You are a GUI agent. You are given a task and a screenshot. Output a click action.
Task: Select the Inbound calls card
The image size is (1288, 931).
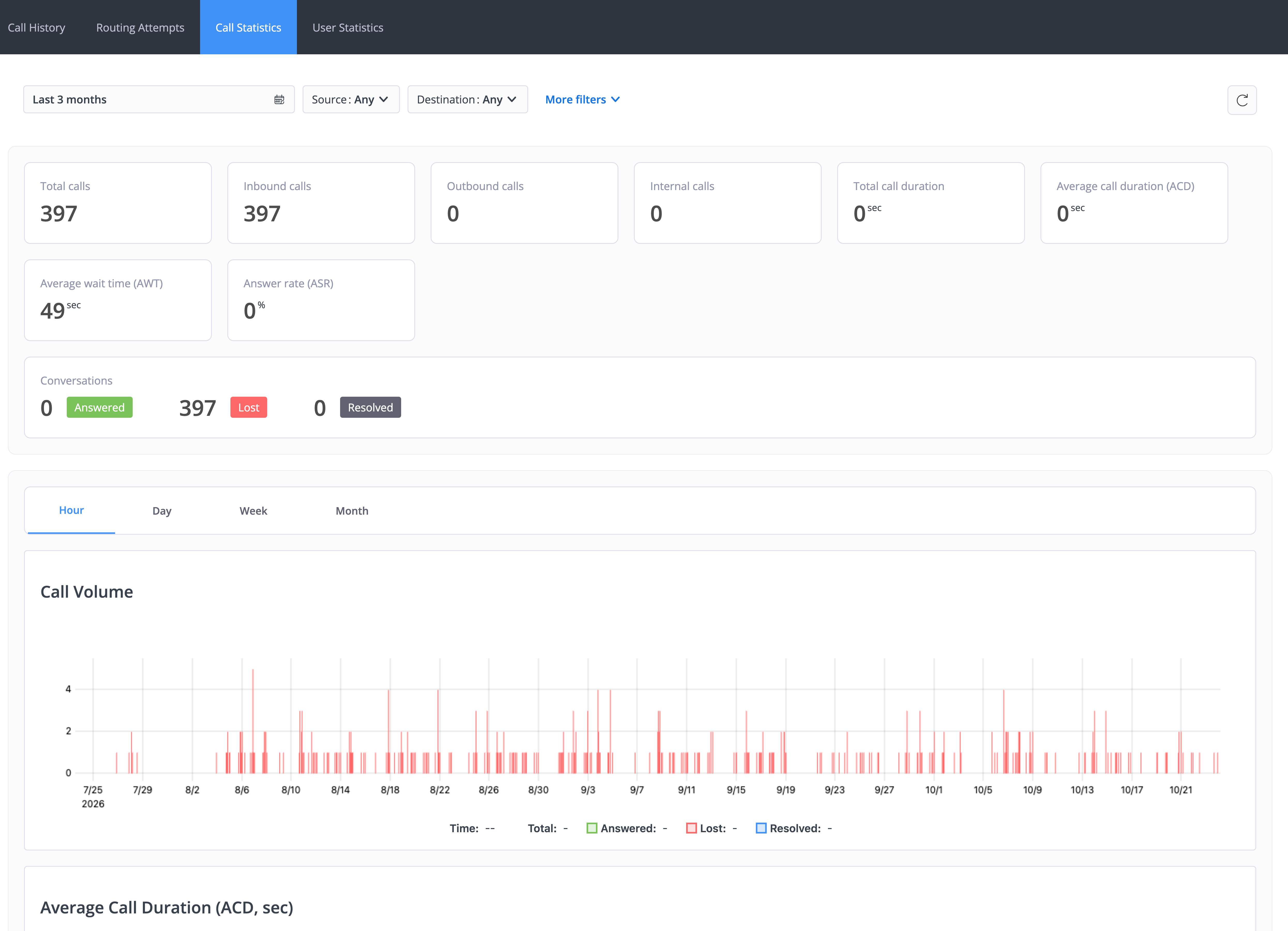[x=321, y=203]
